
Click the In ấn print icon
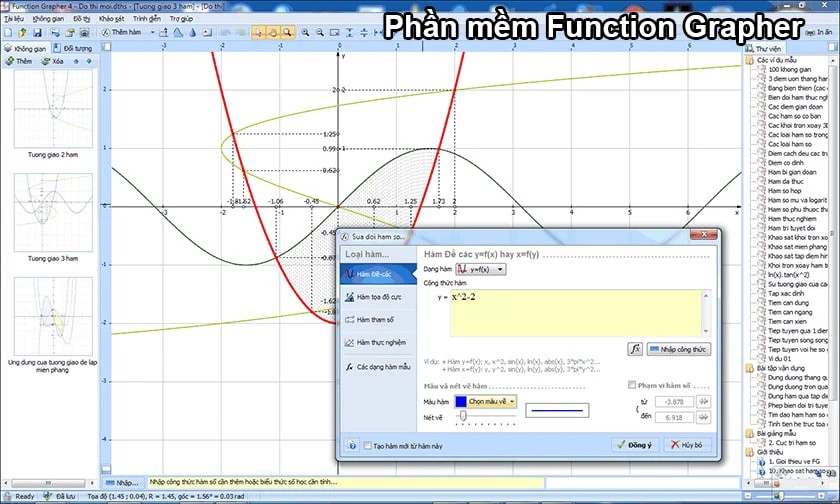819,33
